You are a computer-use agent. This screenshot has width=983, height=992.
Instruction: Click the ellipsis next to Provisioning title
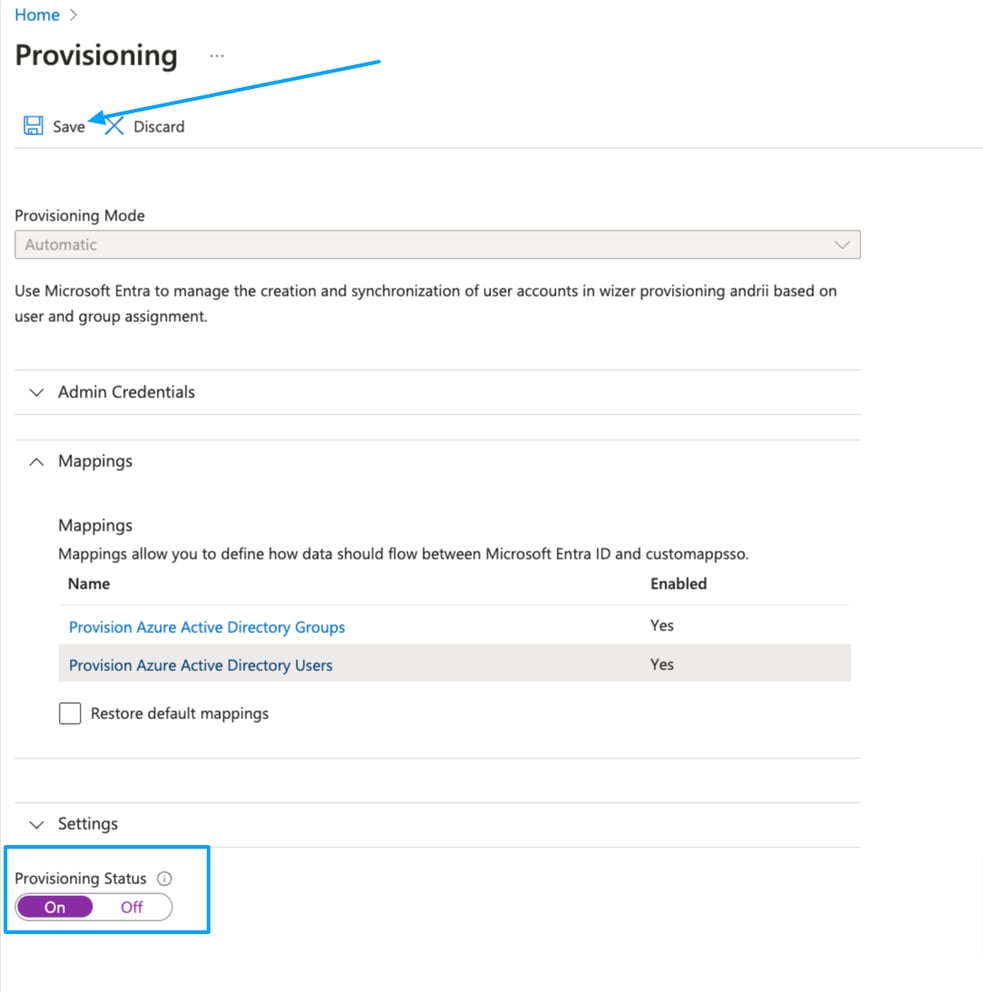click(217, 57)
